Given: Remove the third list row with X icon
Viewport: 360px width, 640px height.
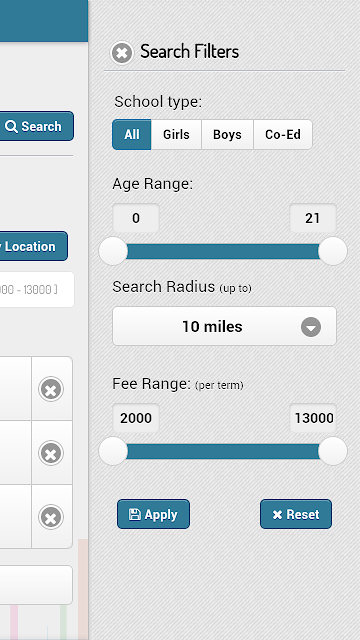Looking at the screenshot, I should [x=51, y=517].
